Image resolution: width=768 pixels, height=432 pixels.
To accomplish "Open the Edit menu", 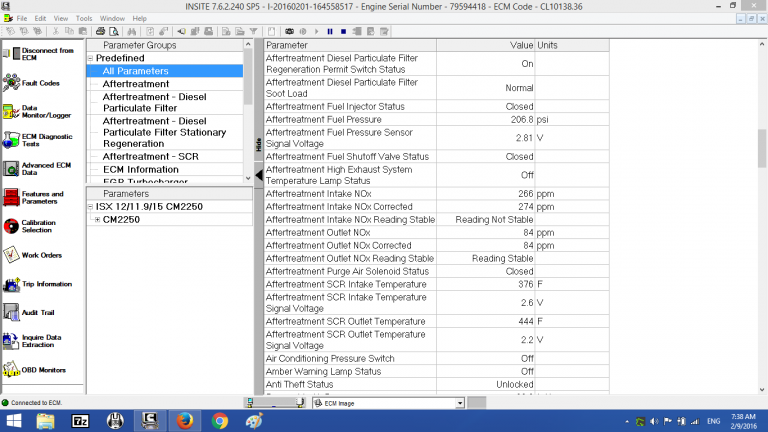I will tap(40, 19).
